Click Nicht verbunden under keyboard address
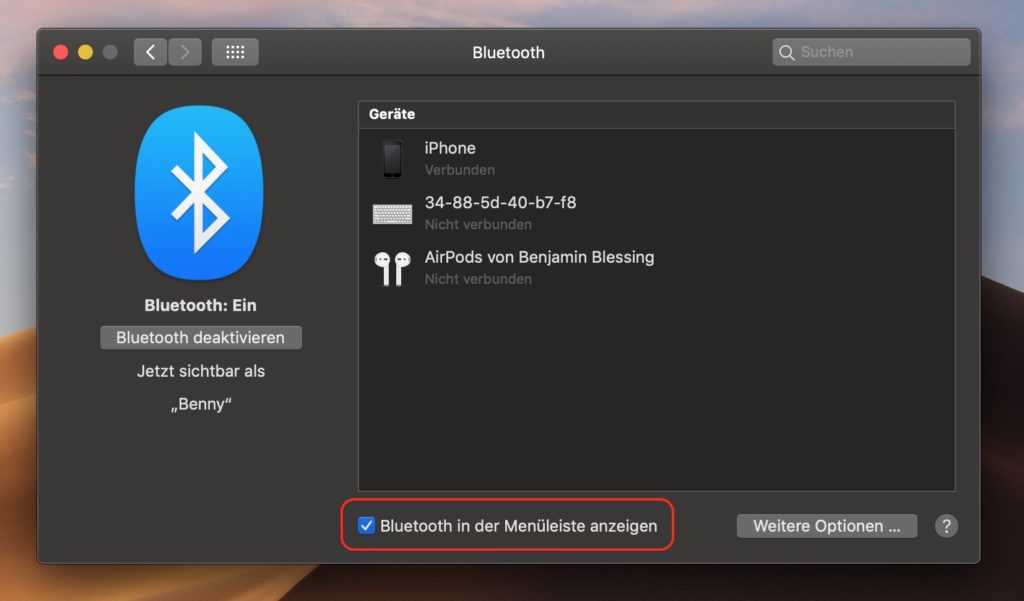This screenshot has height=601, width=1024. 478,224
